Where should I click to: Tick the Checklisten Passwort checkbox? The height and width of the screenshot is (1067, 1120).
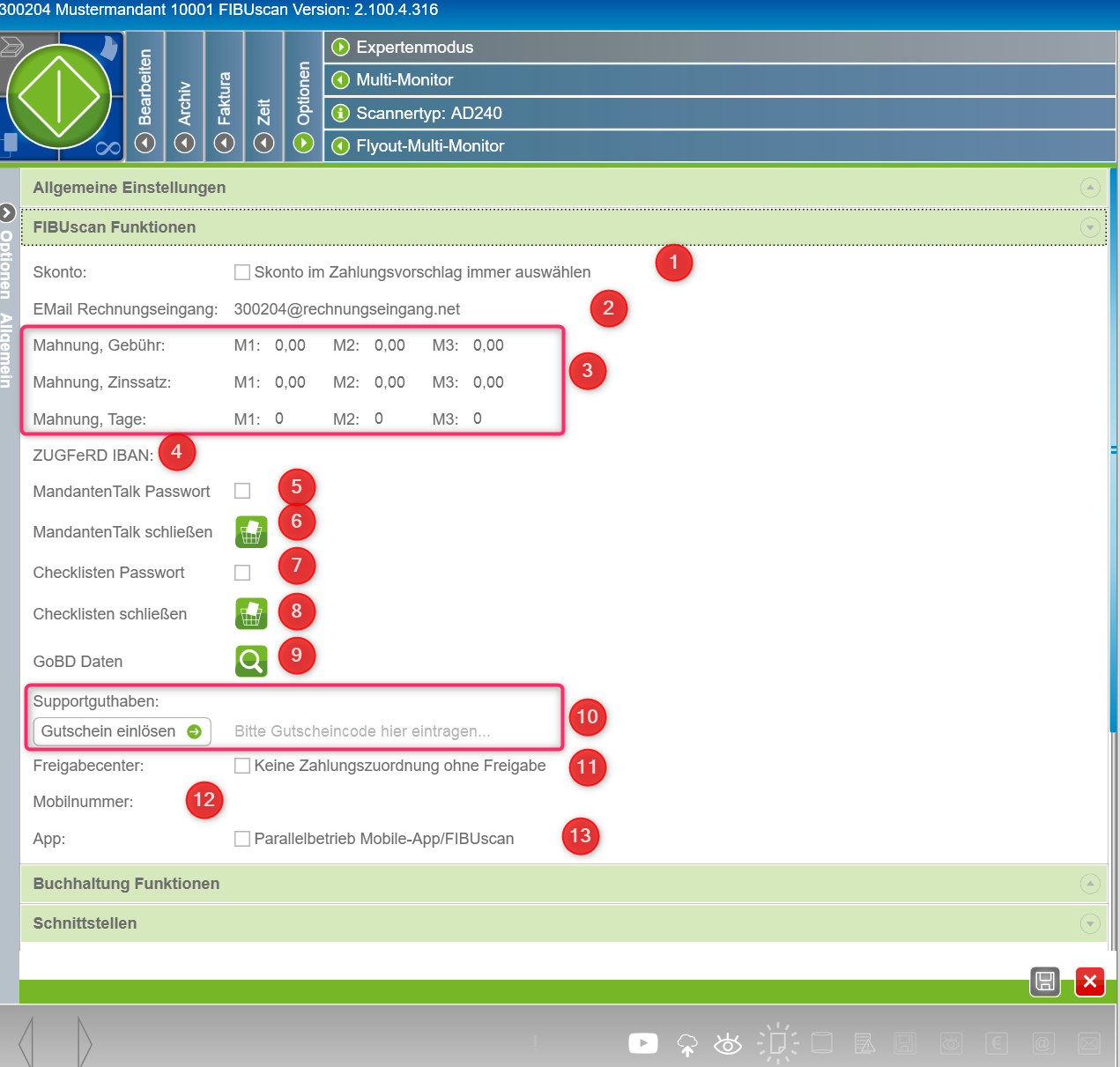tap(242, 573)
